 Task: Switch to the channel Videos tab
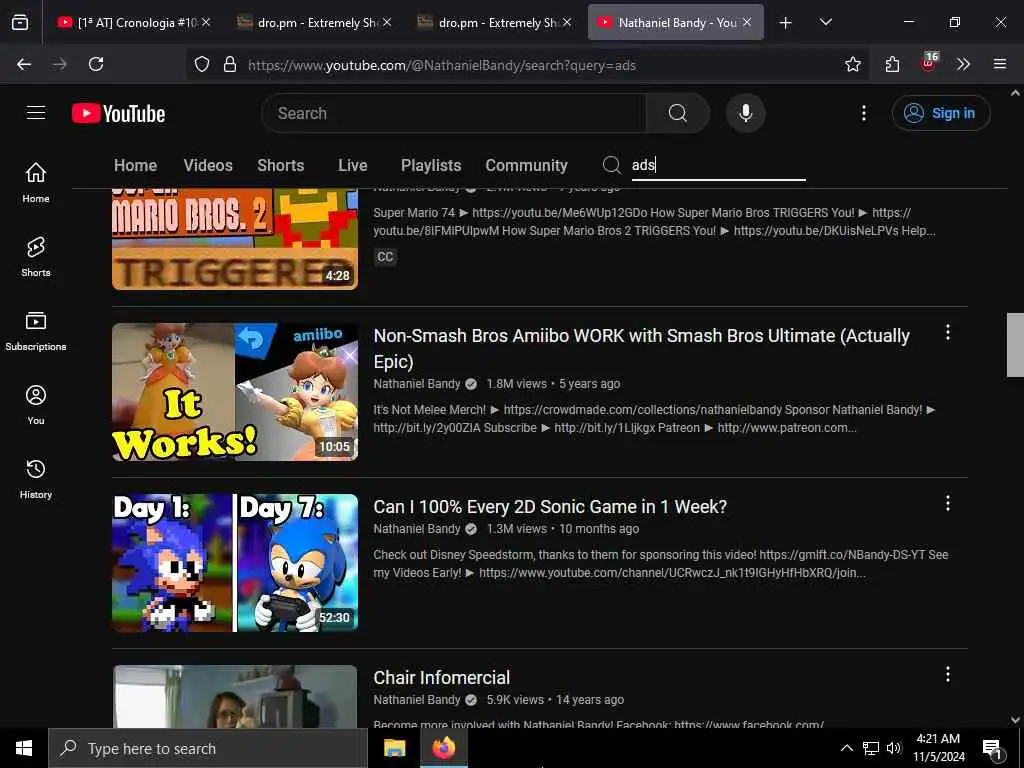pos(208,165)
